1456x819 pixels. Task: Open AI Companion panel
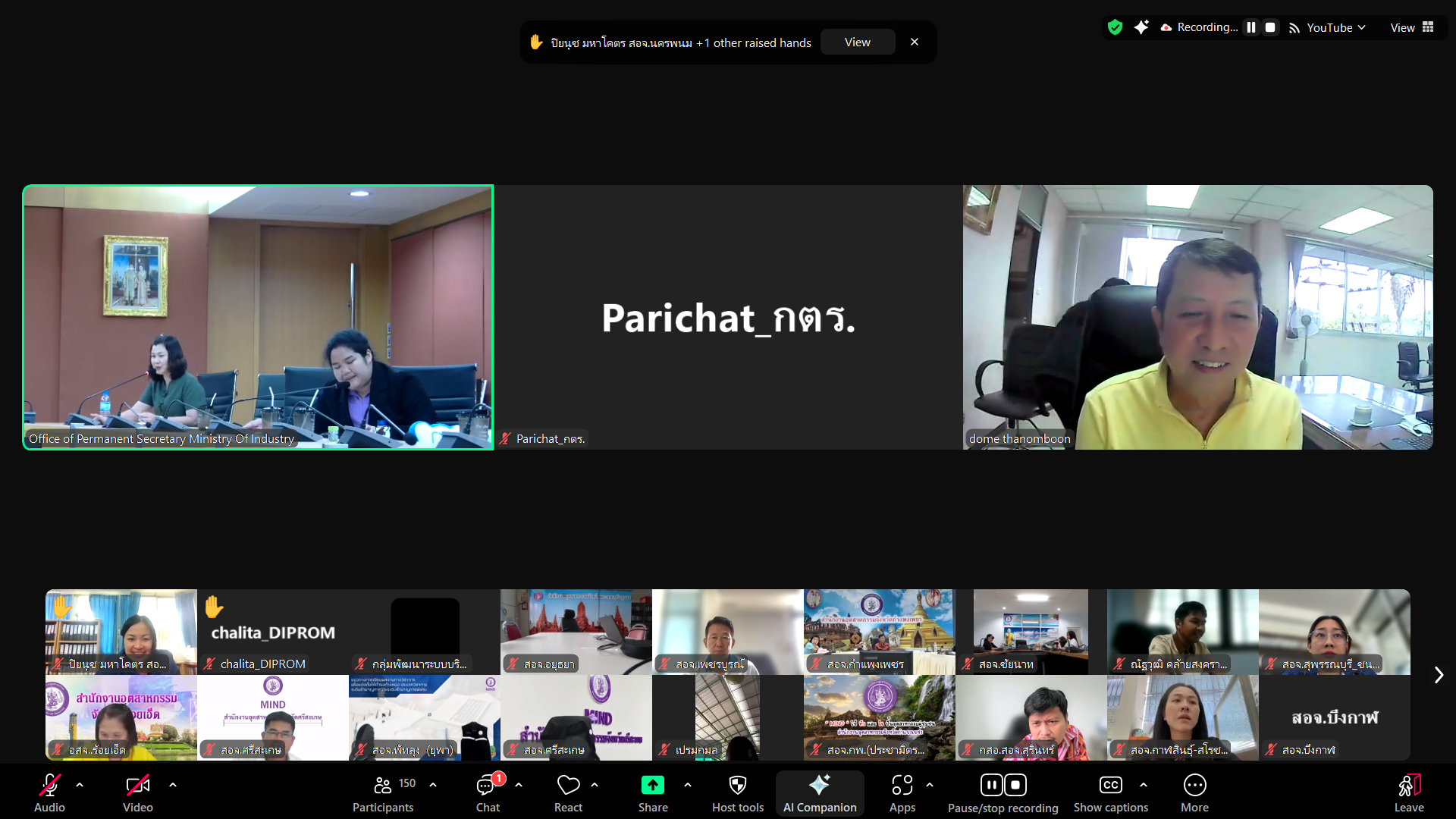click(820, 792)
